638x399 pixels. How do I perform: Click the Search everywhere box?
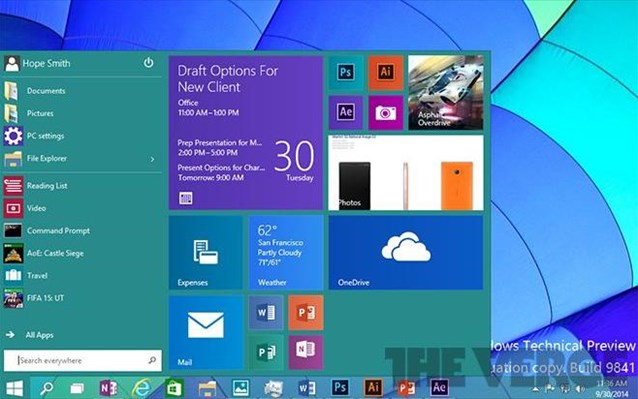pyautogui.click(x=83, y=360)
